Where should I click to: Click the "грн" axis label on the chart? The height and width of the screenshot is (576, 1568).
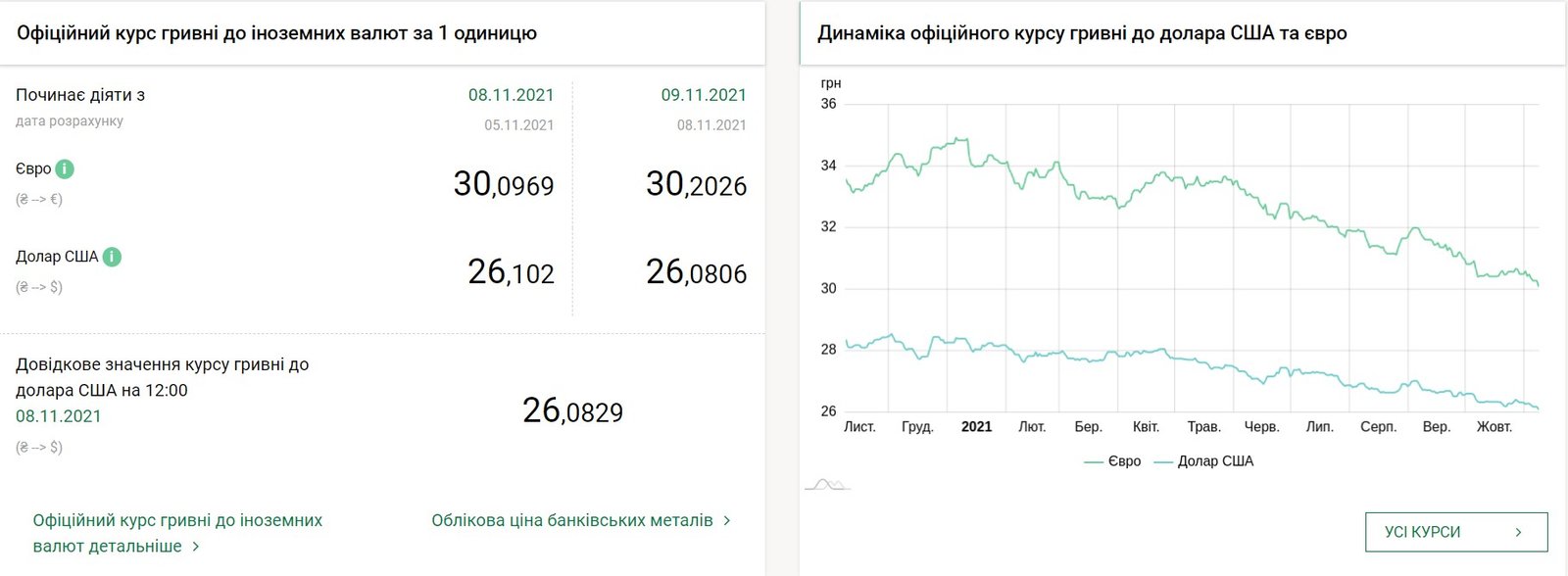click(830, 82)
